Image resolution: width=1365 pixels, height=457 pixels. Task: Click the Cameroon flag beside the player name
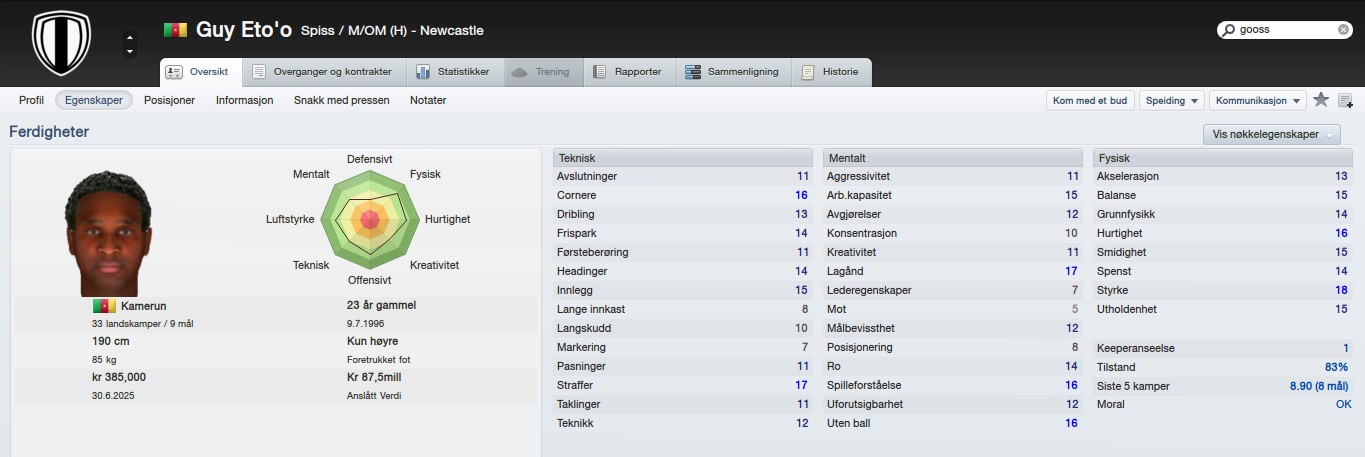click(175, 31)
